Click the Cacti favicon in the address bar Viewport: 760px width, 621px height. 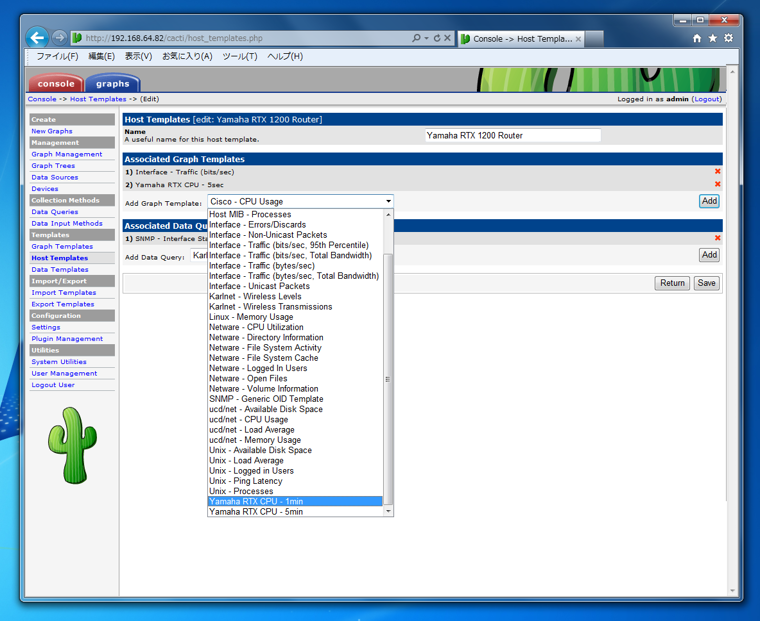(x=77, y=38)
